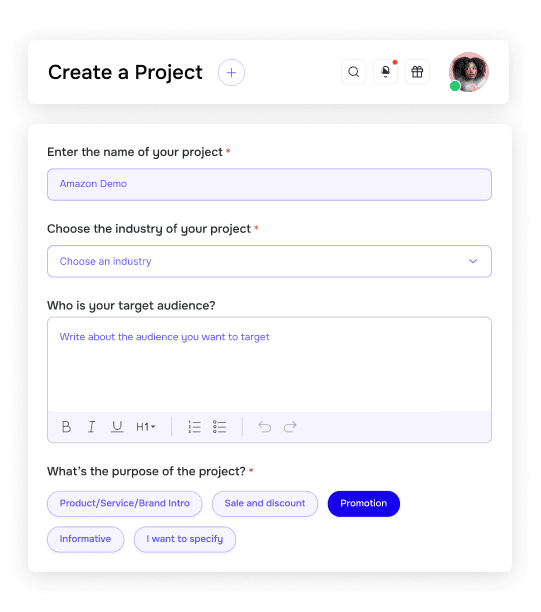Open search with the magnifier icon

[x=354, y=72]
